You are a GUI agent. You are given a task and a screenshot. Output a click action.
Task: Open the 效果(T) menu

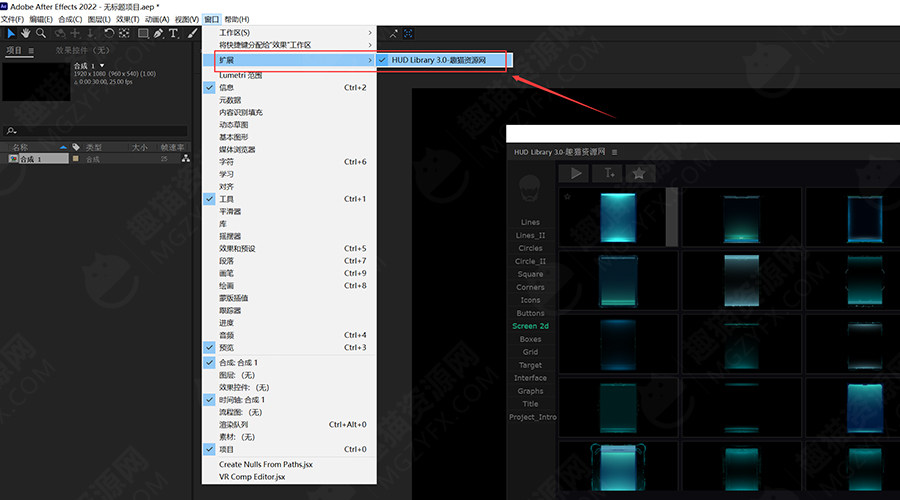point(127,19)
